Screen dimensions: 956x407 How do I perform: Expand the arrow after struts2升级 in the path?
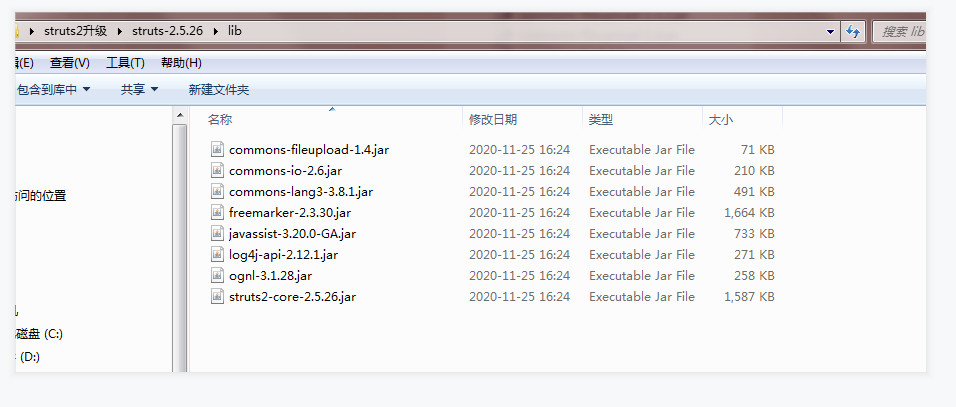(120, 31)
